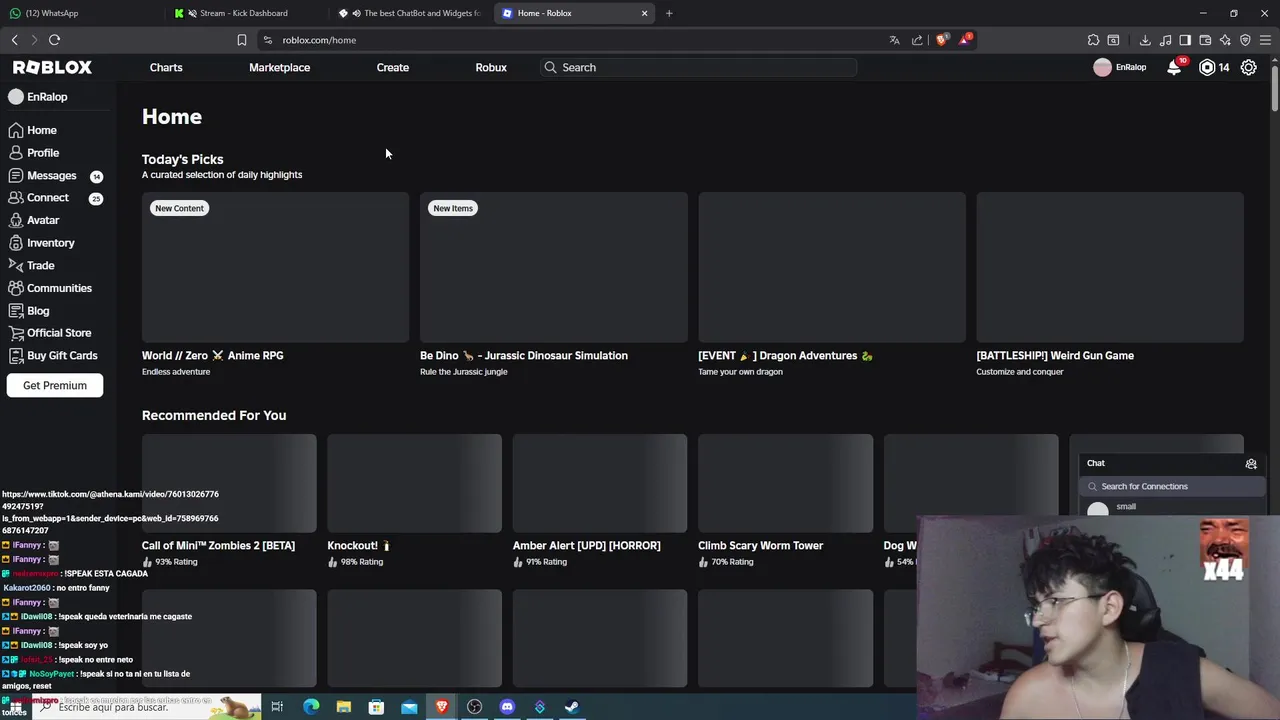Open Weird Gun Game card
Screen dimensions: 1280x720
pyautogui.click(x=1109, y=285)
